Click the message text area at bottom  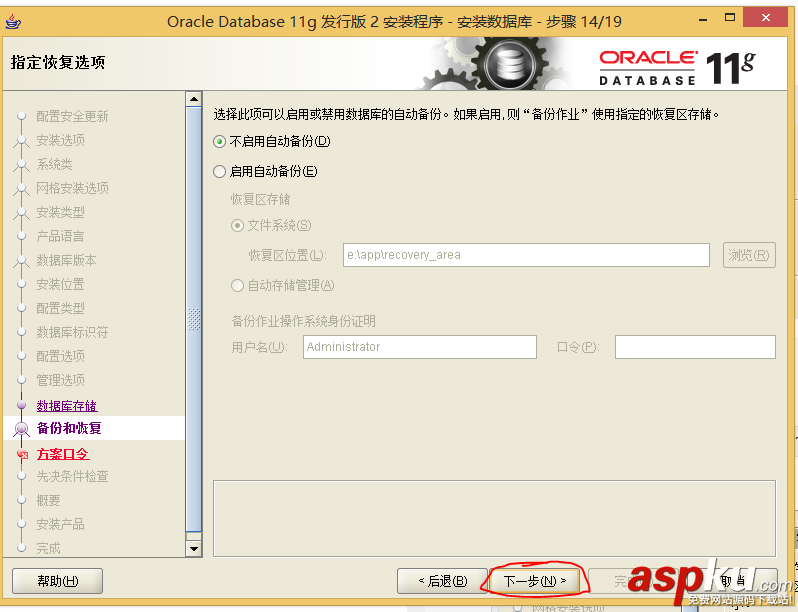(x=494, y=518)
